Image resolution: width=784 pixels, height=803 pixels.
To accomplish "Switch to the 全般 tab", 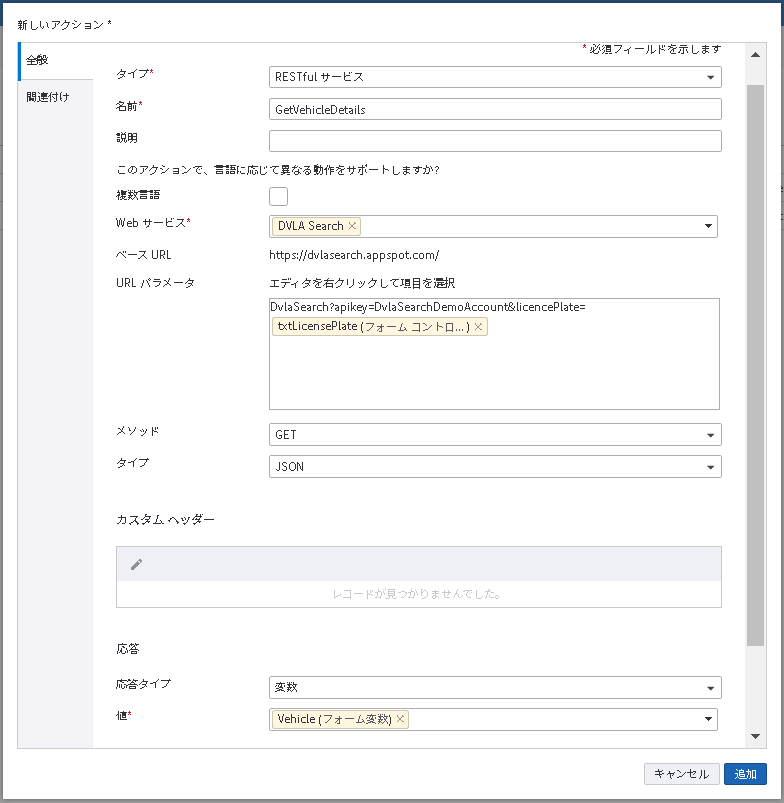I will 38,61.
